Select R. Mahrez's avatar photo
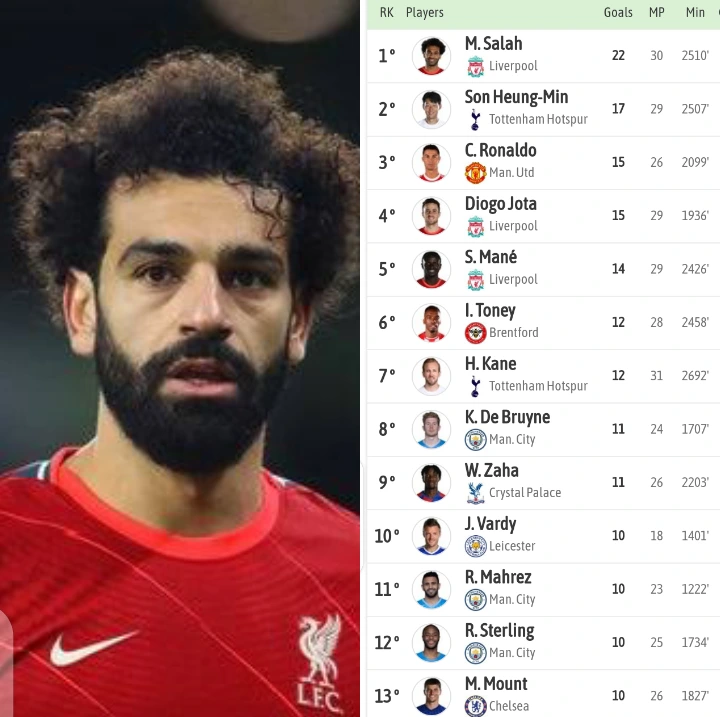The height and width of the screenshot is (717, 720). pos(431,589)
